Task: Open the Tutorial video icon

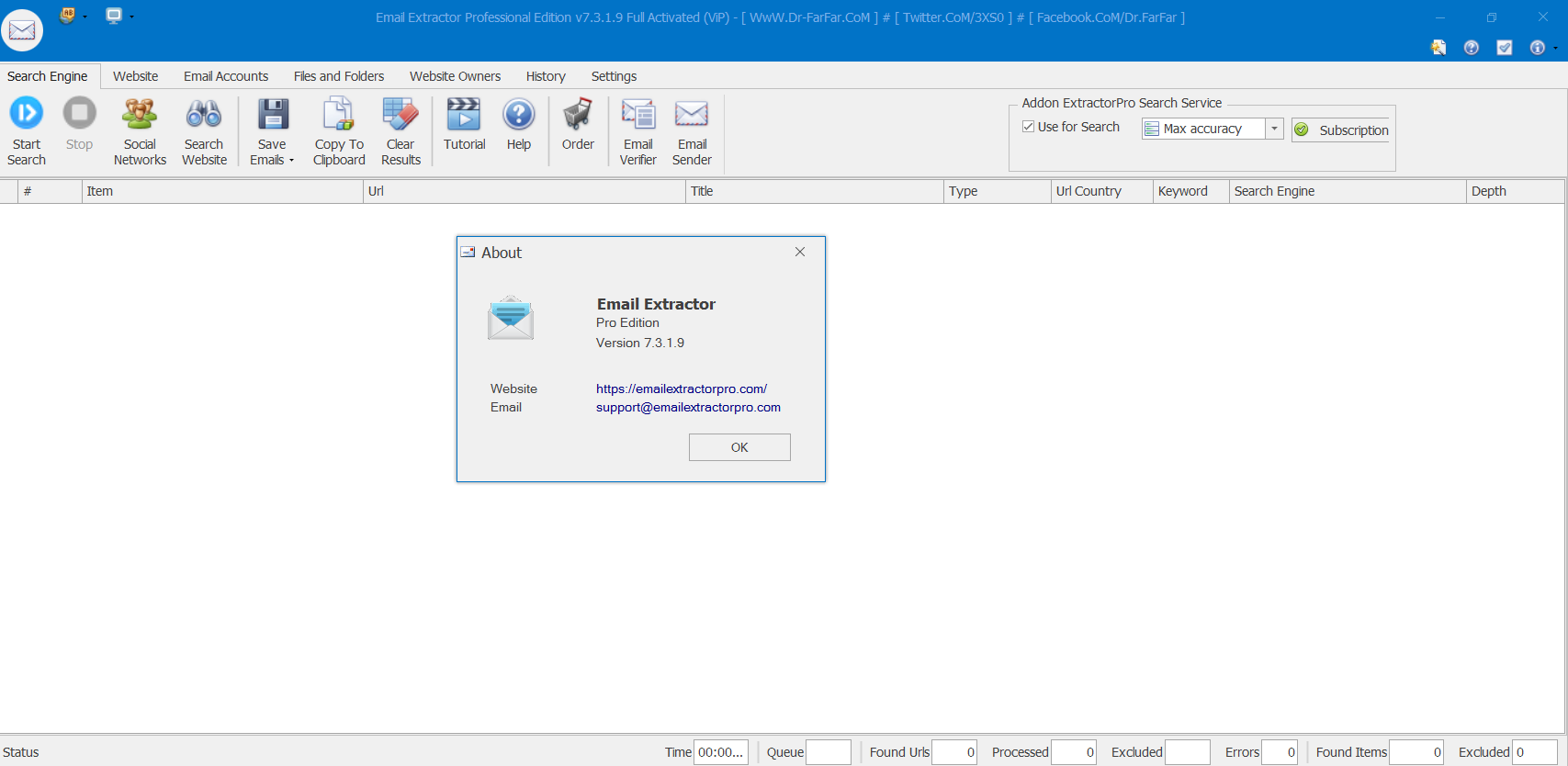Action: [x=464, y=114]
